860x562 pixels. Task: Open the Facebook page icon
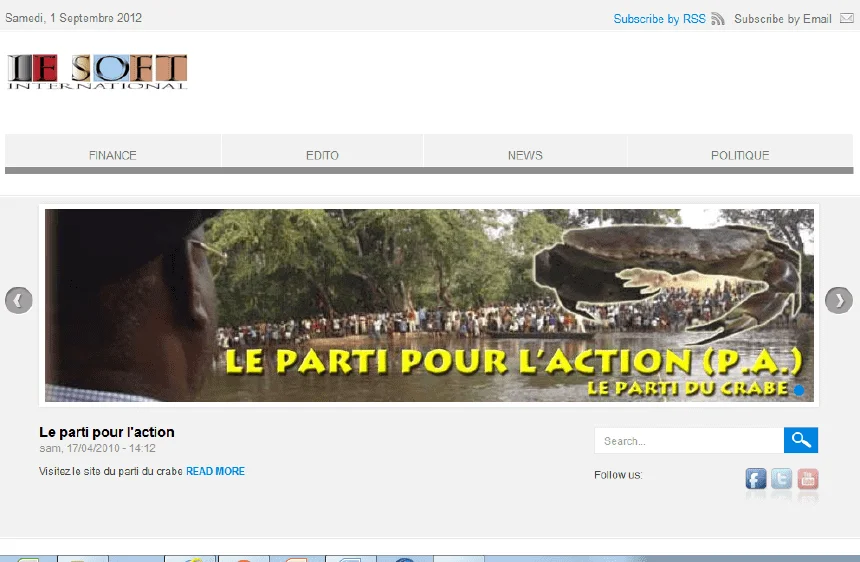click(756, 479)
